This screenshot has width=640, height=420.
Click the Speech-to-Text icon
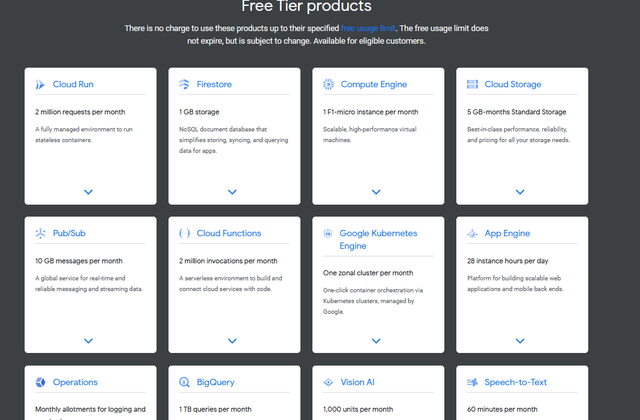pos(472,382)
